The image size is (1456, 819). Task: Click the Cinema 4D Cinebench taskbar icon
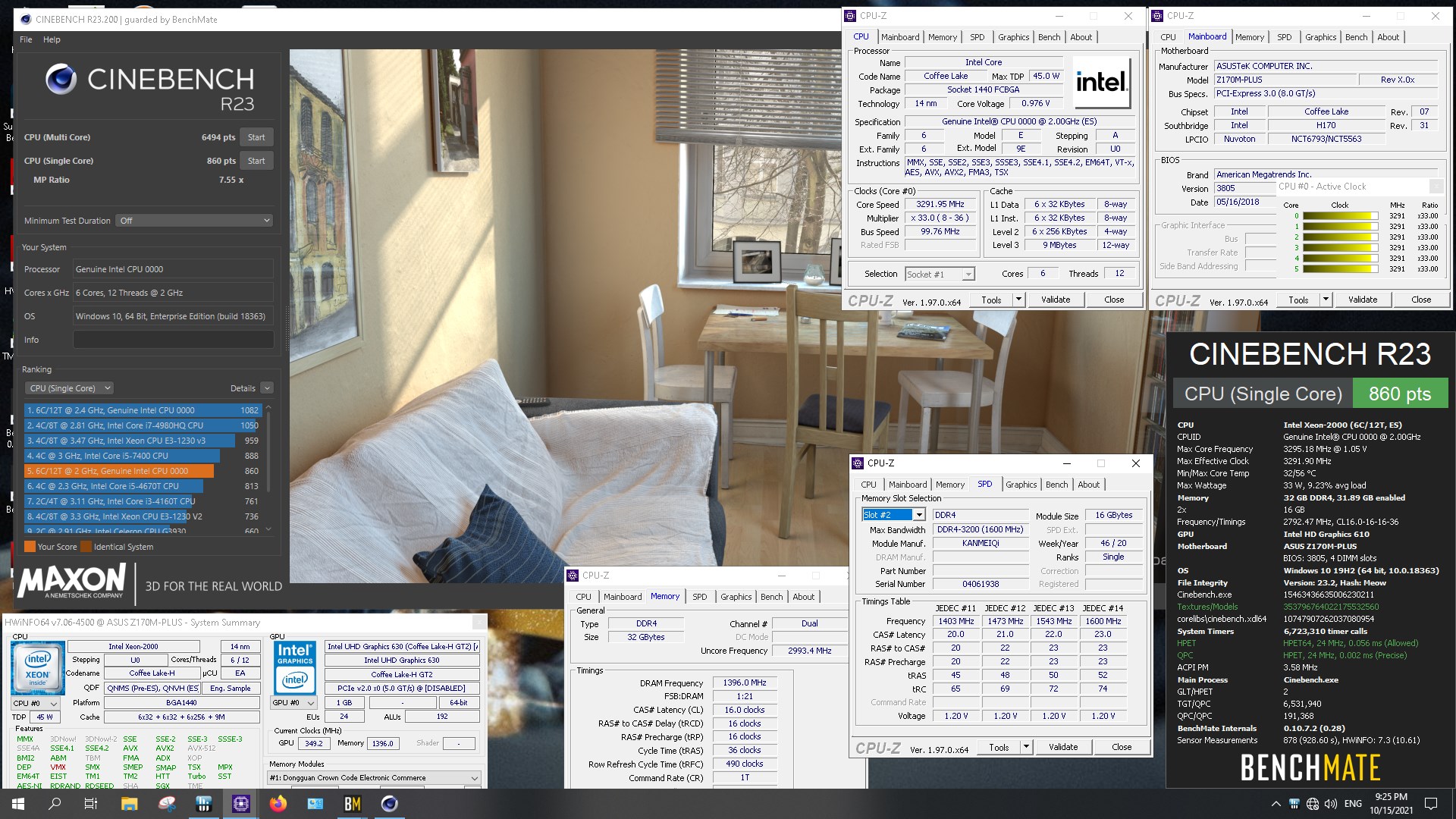(x=390, y=804)
